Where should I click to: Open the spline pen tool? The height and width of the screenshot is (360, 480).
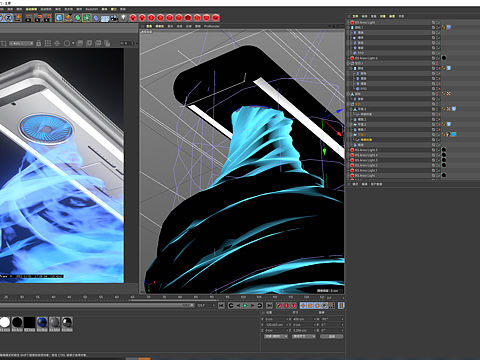(x=68, y=17)
